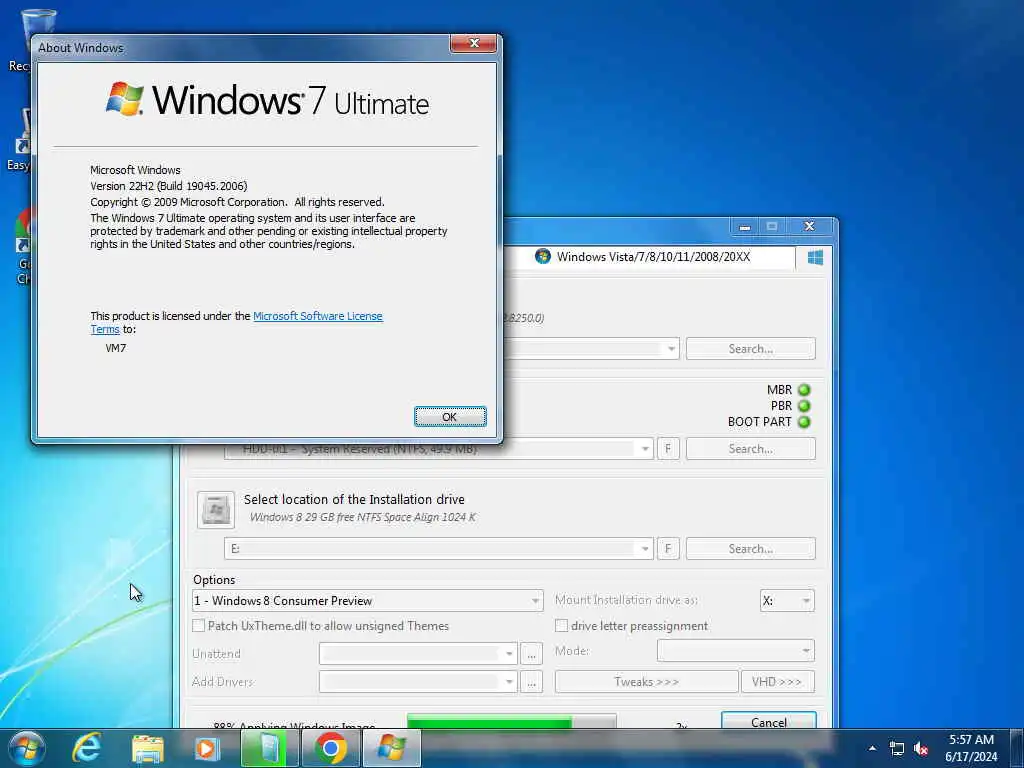The image size is (1024, 768).
Task: Open the X: mount drive letter dropdown
Action: coord(787,601)
